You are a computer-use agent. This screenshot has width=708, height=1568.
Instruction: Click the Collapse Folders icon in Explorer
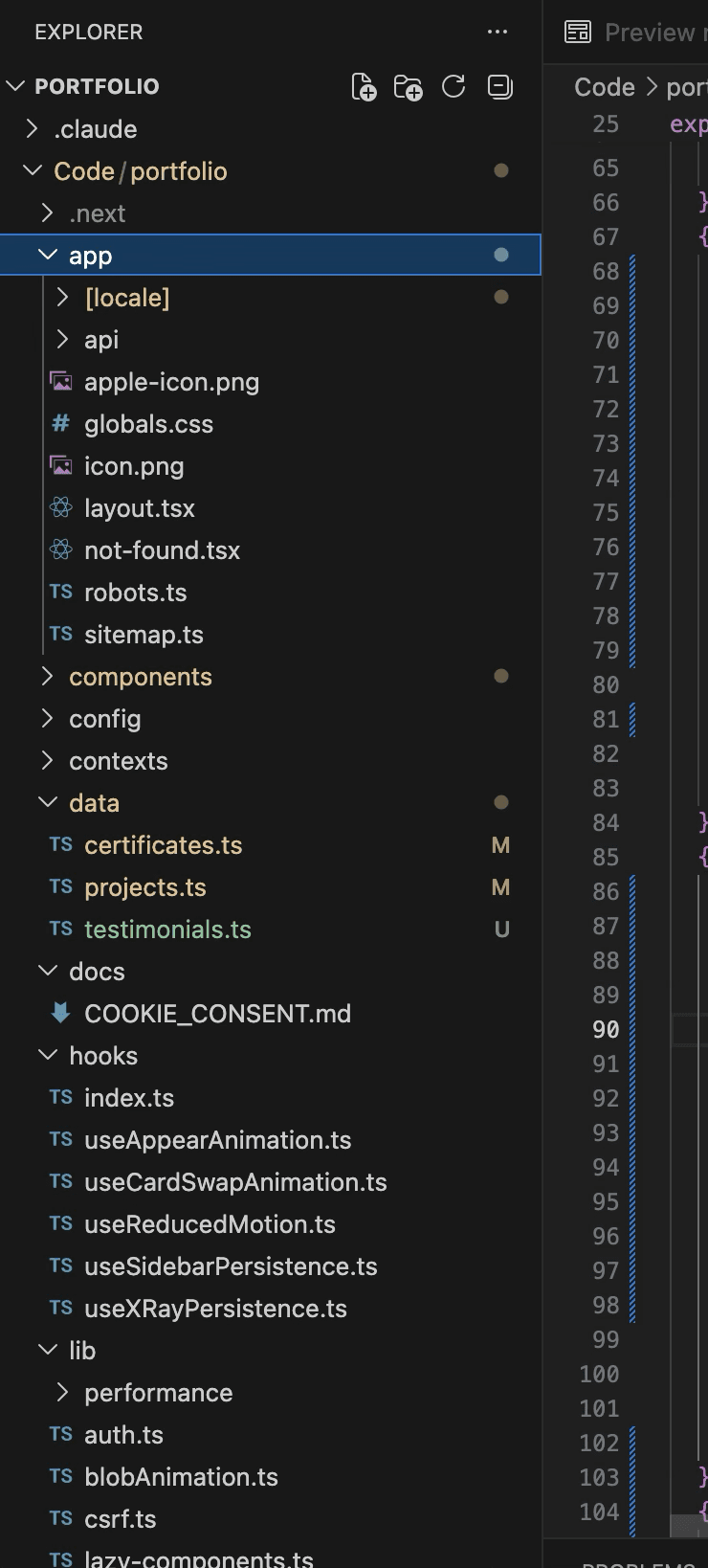498,86
